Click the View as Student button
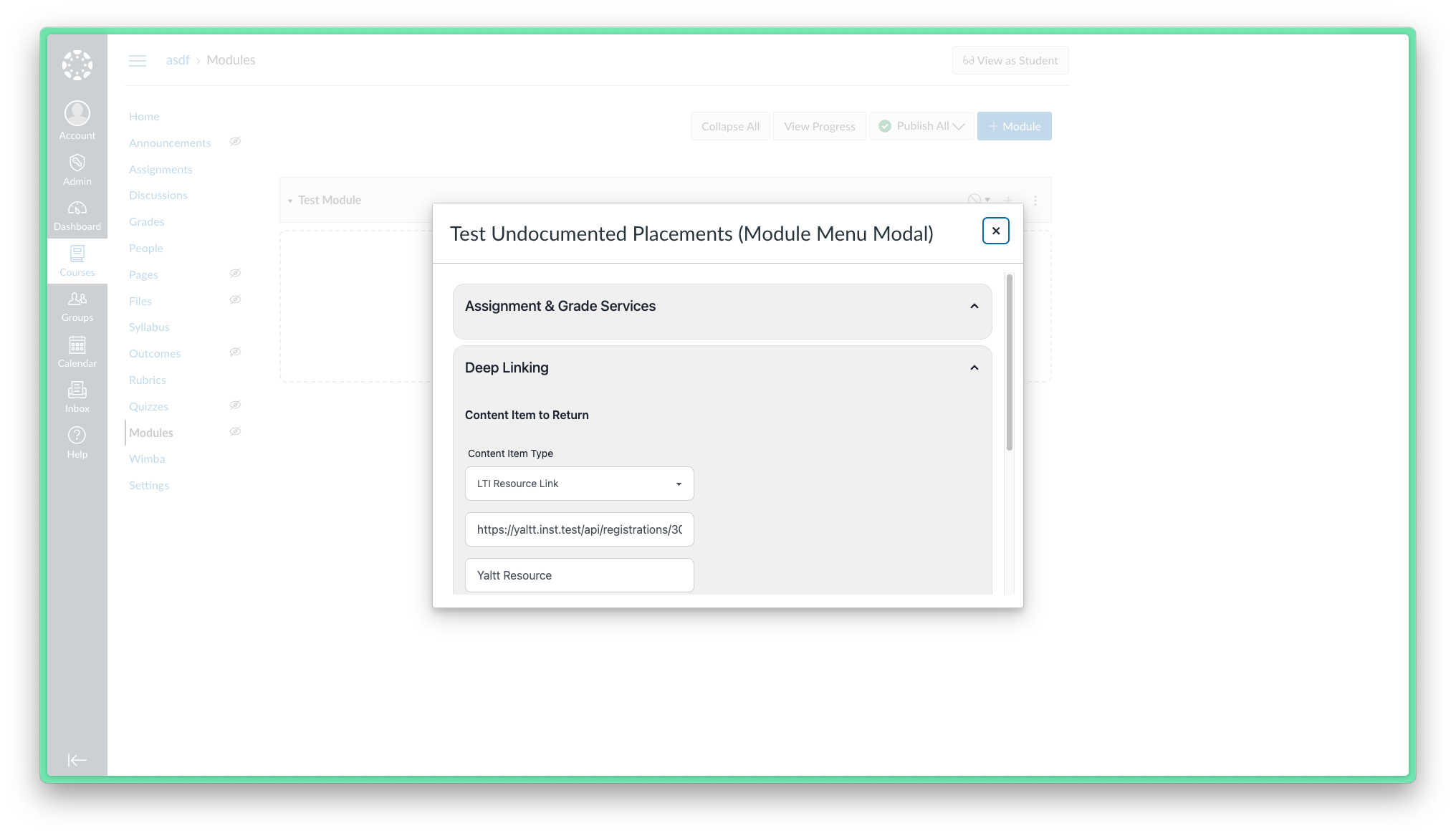 coord(1010,60)
